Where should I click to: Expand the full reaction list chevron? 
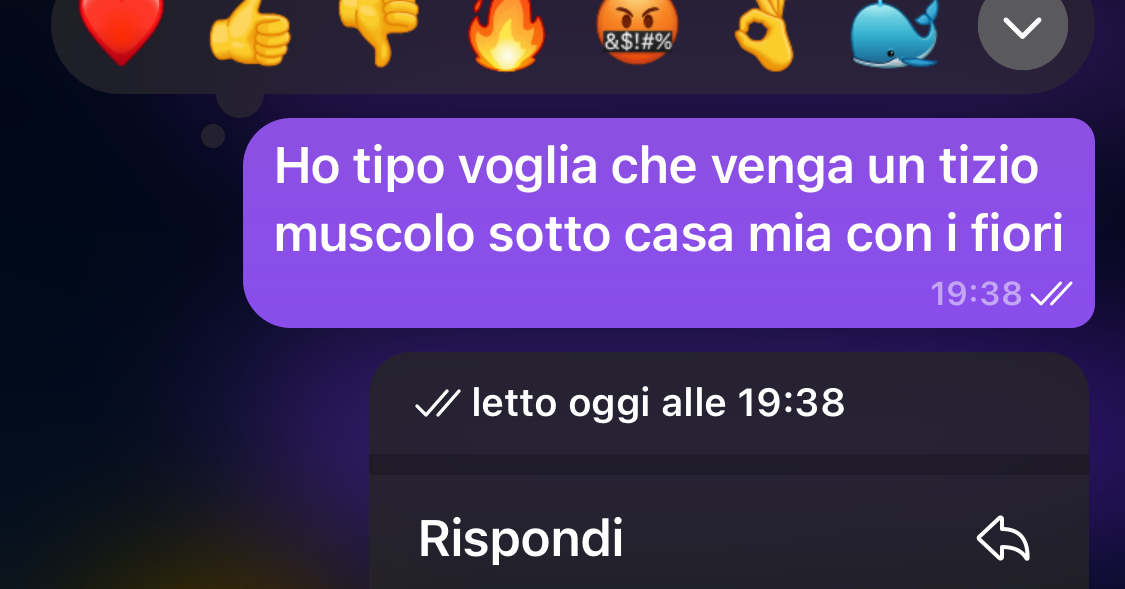pos(1022,27)
